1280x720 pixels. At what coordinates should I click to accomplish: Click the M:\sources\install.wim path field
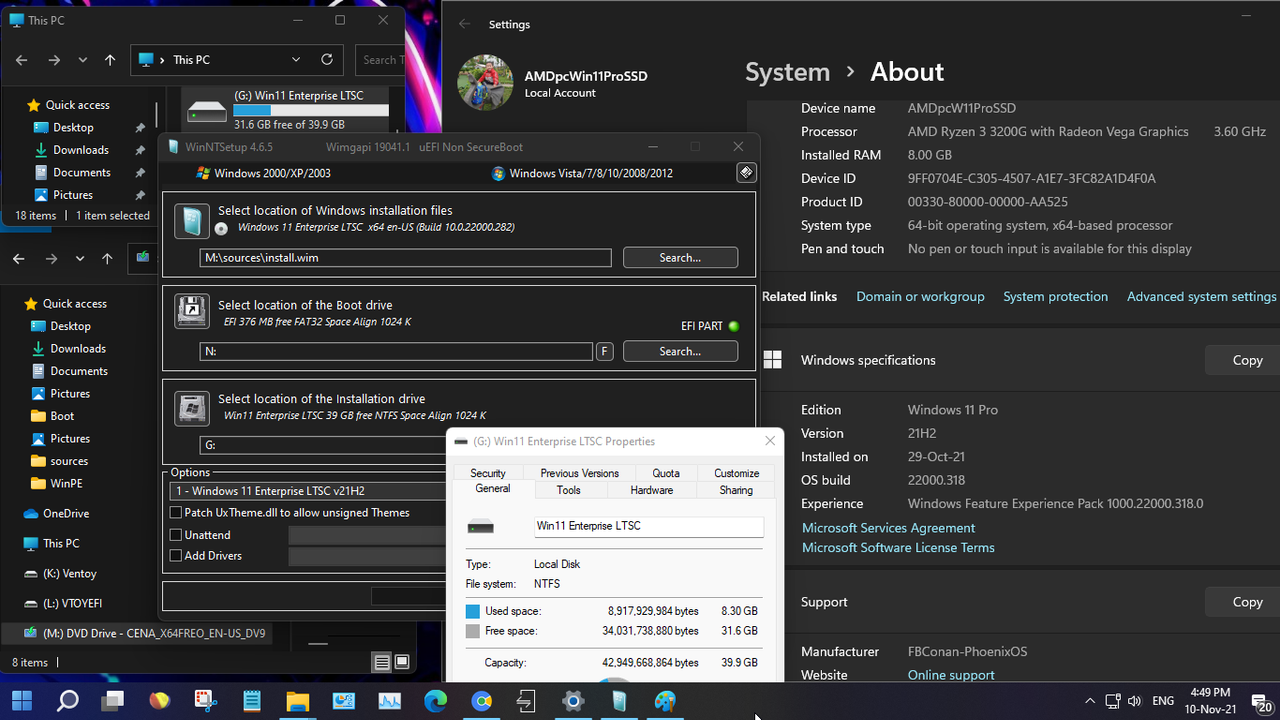405,257
